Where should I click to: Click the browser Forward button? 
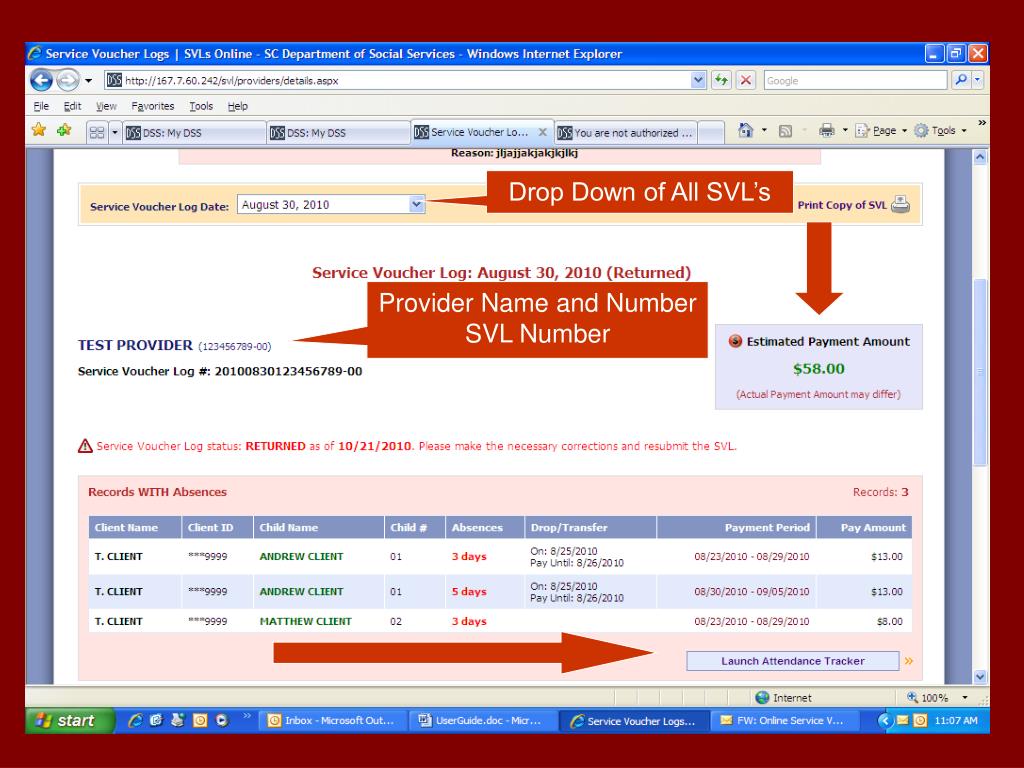tap(67, 80)
